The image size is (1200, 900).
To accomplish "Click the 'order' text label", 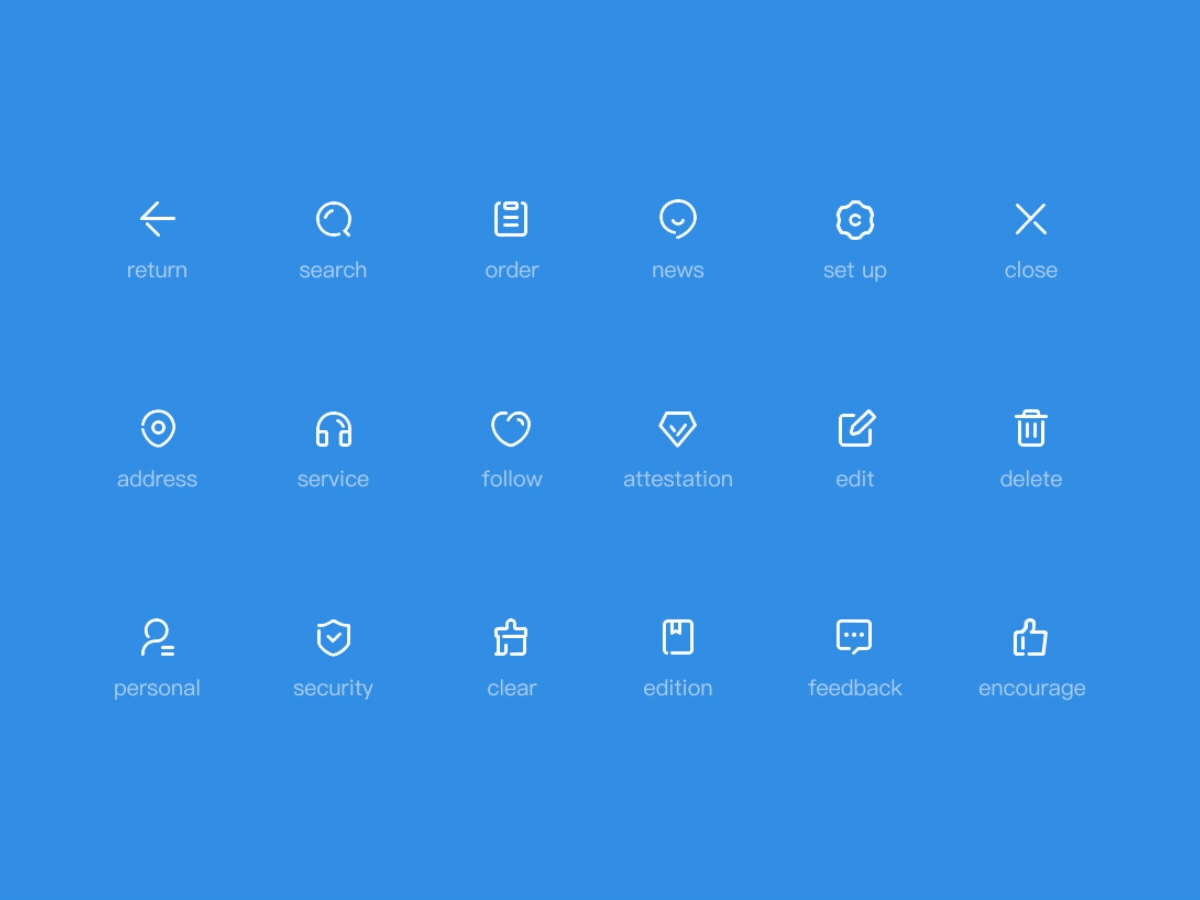I will [512, 270].
